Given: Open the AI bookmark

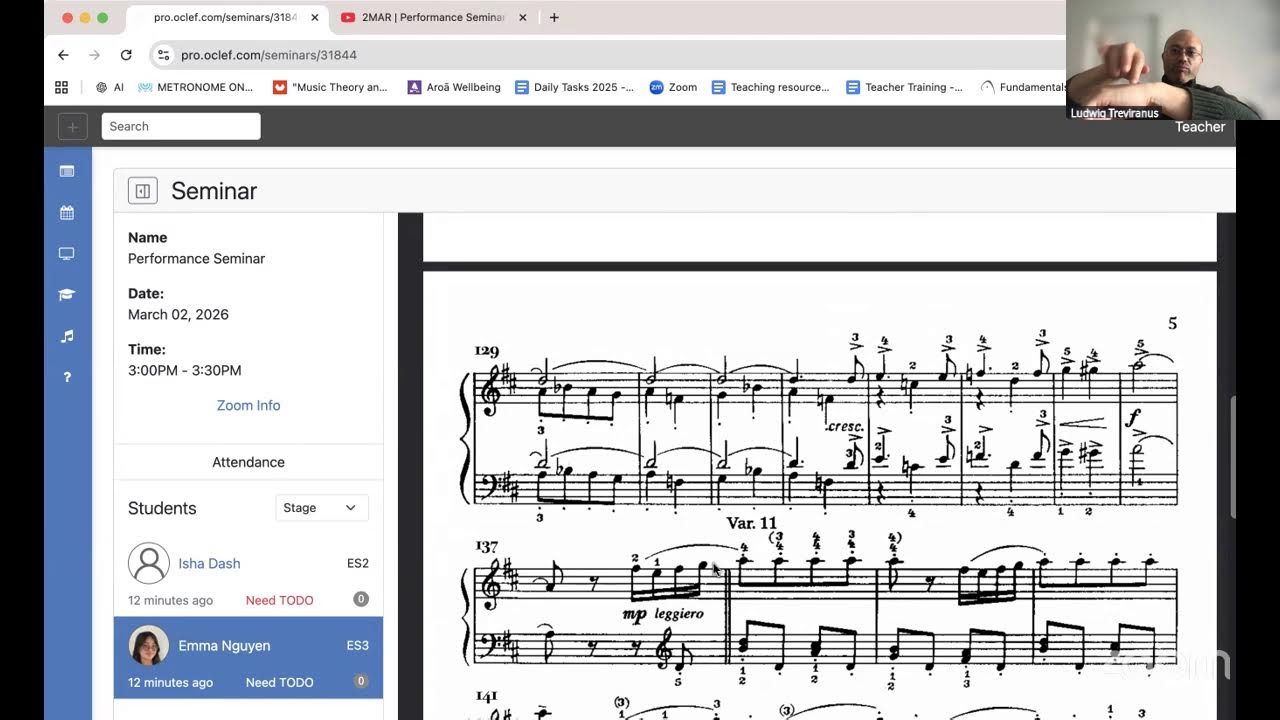Looking at the screenshot, I should coord(110,87).
